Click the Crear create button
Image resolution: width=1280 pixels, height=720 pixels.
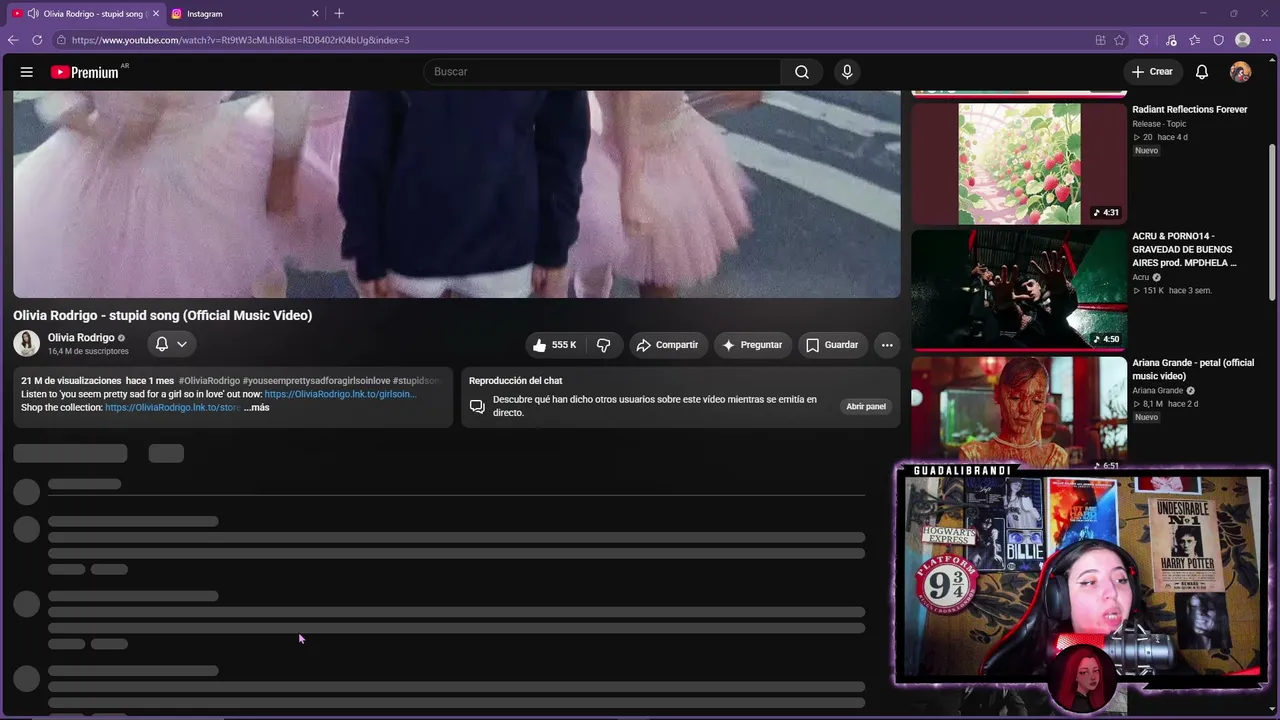tap(1151, 72)
